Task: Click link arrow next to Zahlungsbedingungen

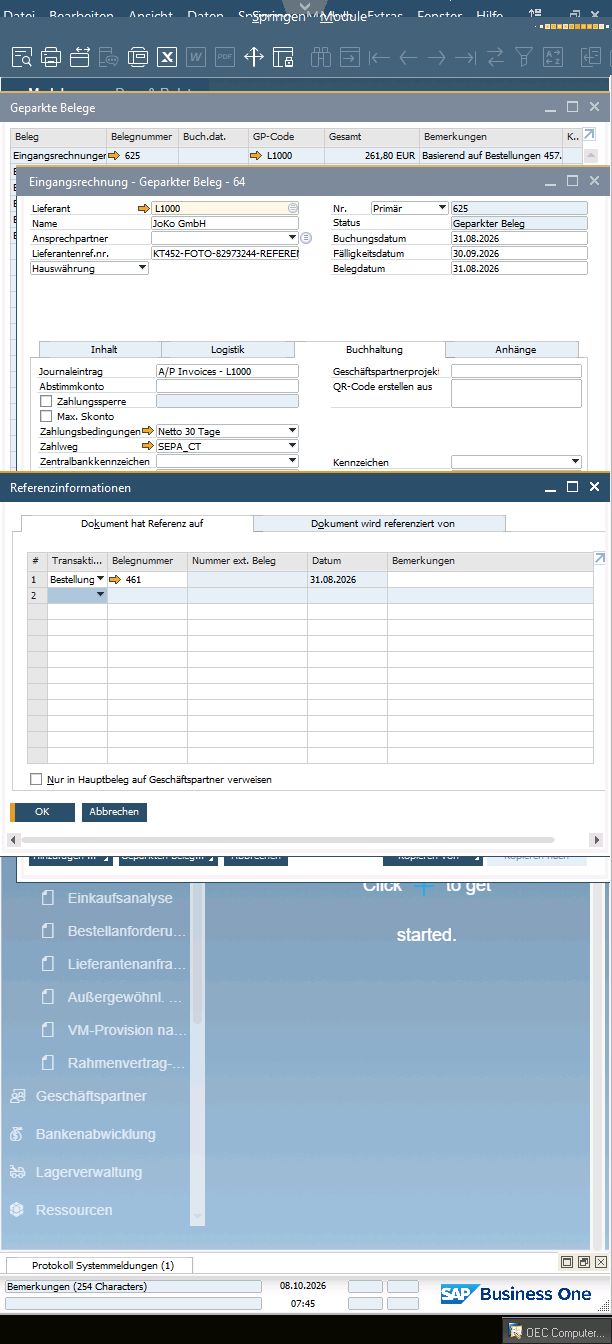Action: tap(148, 431)
